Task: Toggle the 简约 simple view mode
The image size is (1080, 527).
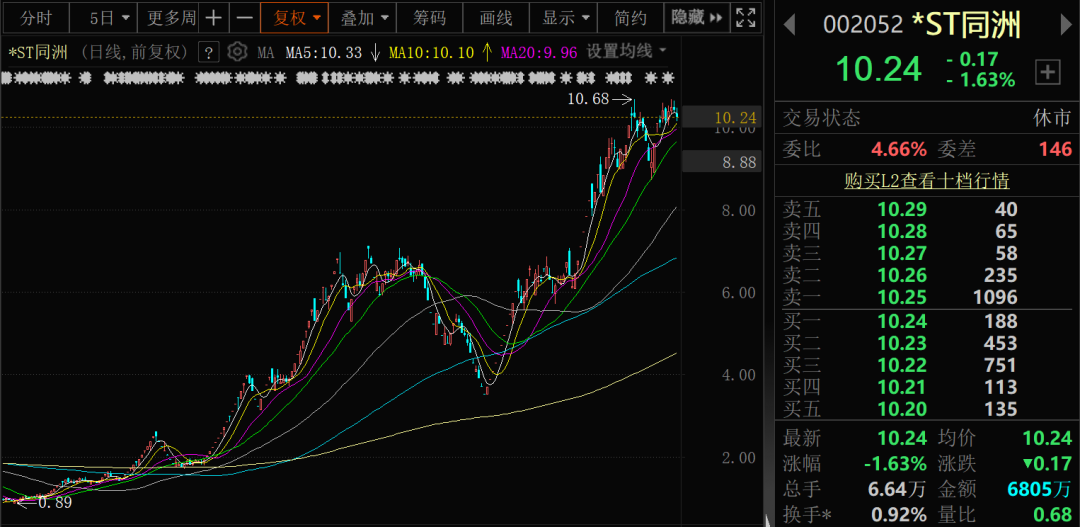Action: click(630, 18)
